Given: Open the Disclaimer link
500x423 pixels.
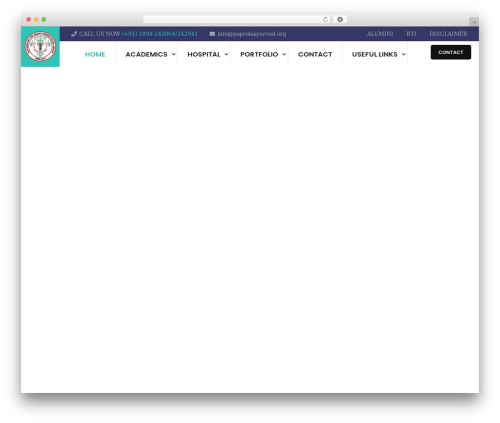Looking at the screenshot, I should tap(448, 34).
